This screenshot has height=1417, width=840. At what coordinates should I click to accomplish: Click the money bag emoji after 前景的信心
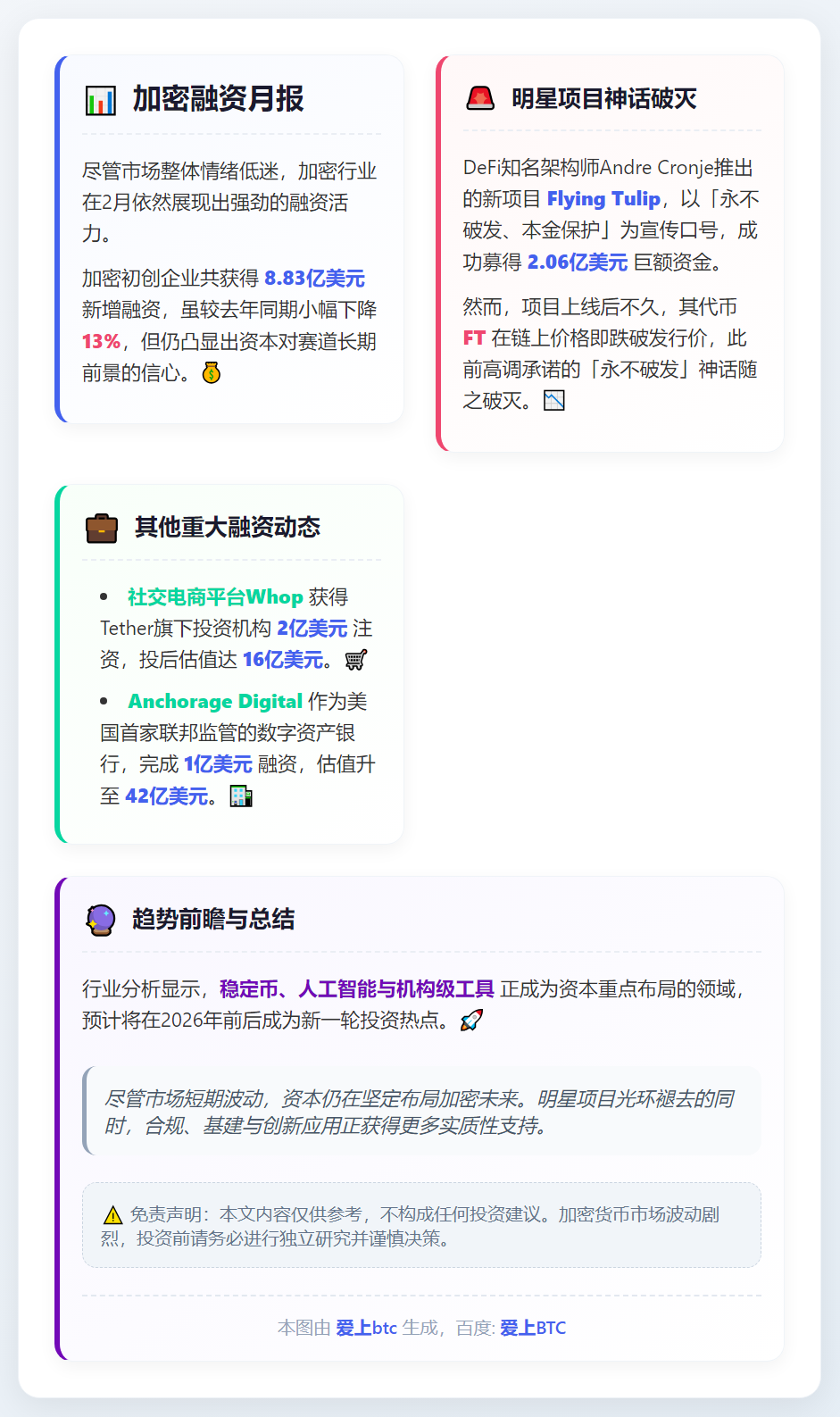point(212,373)
